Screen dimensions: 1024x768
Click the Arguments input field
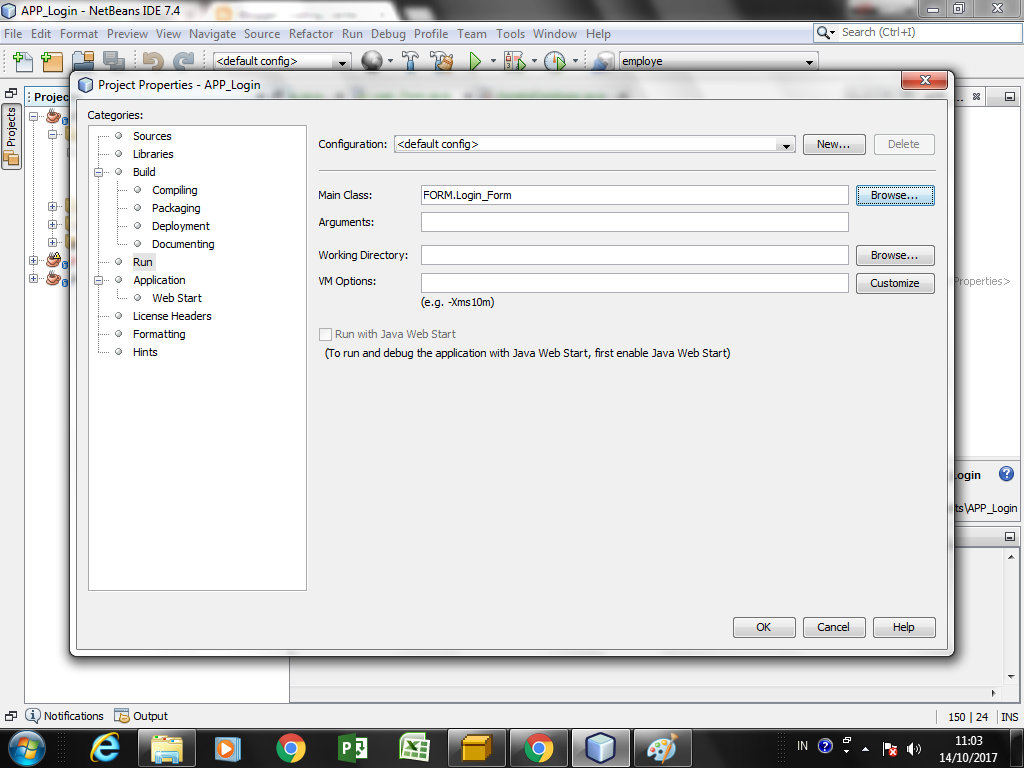click(x=635, y=222)
